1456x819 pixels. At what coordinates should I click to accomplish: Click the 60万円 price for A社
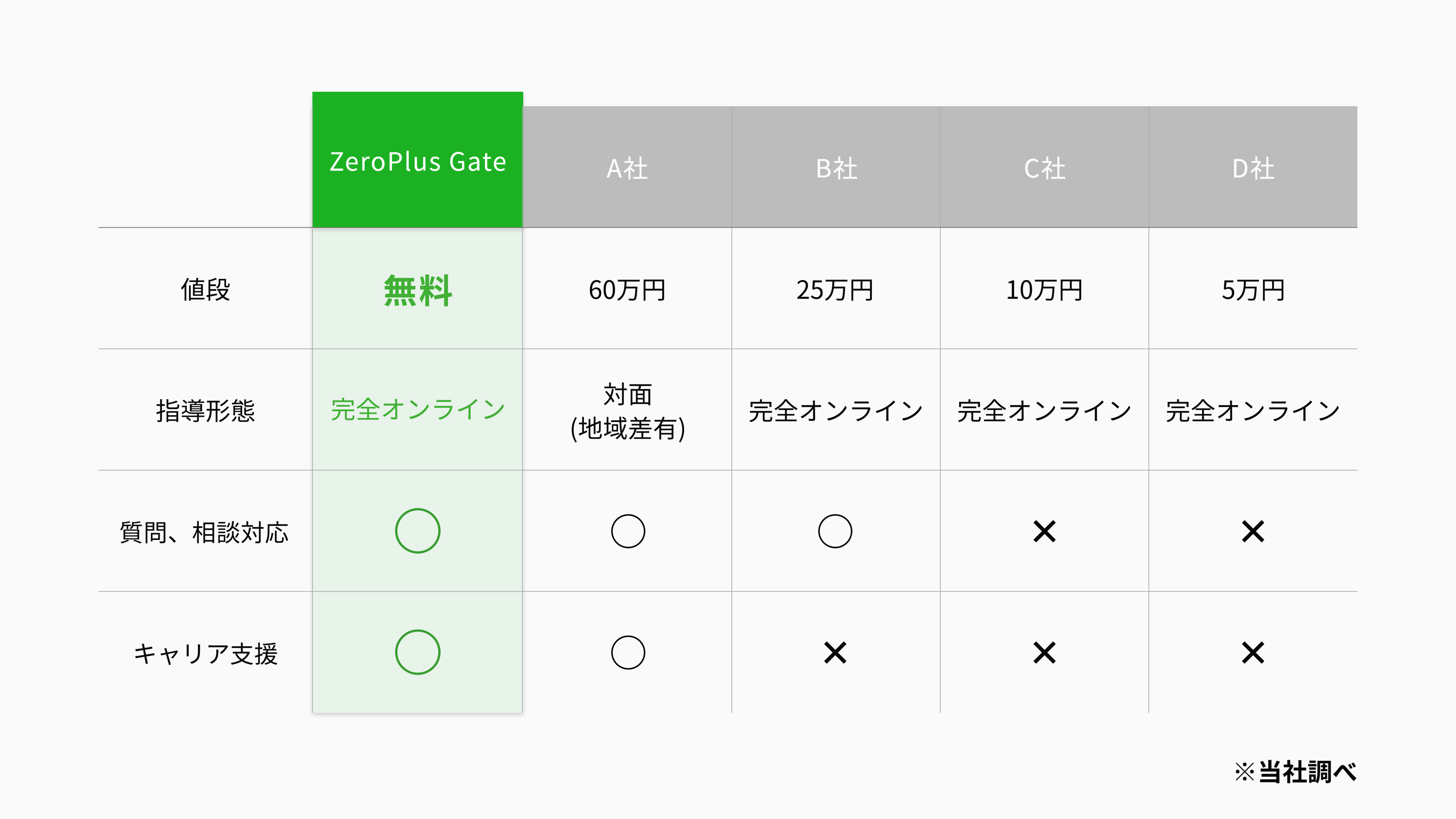[627, 290]
